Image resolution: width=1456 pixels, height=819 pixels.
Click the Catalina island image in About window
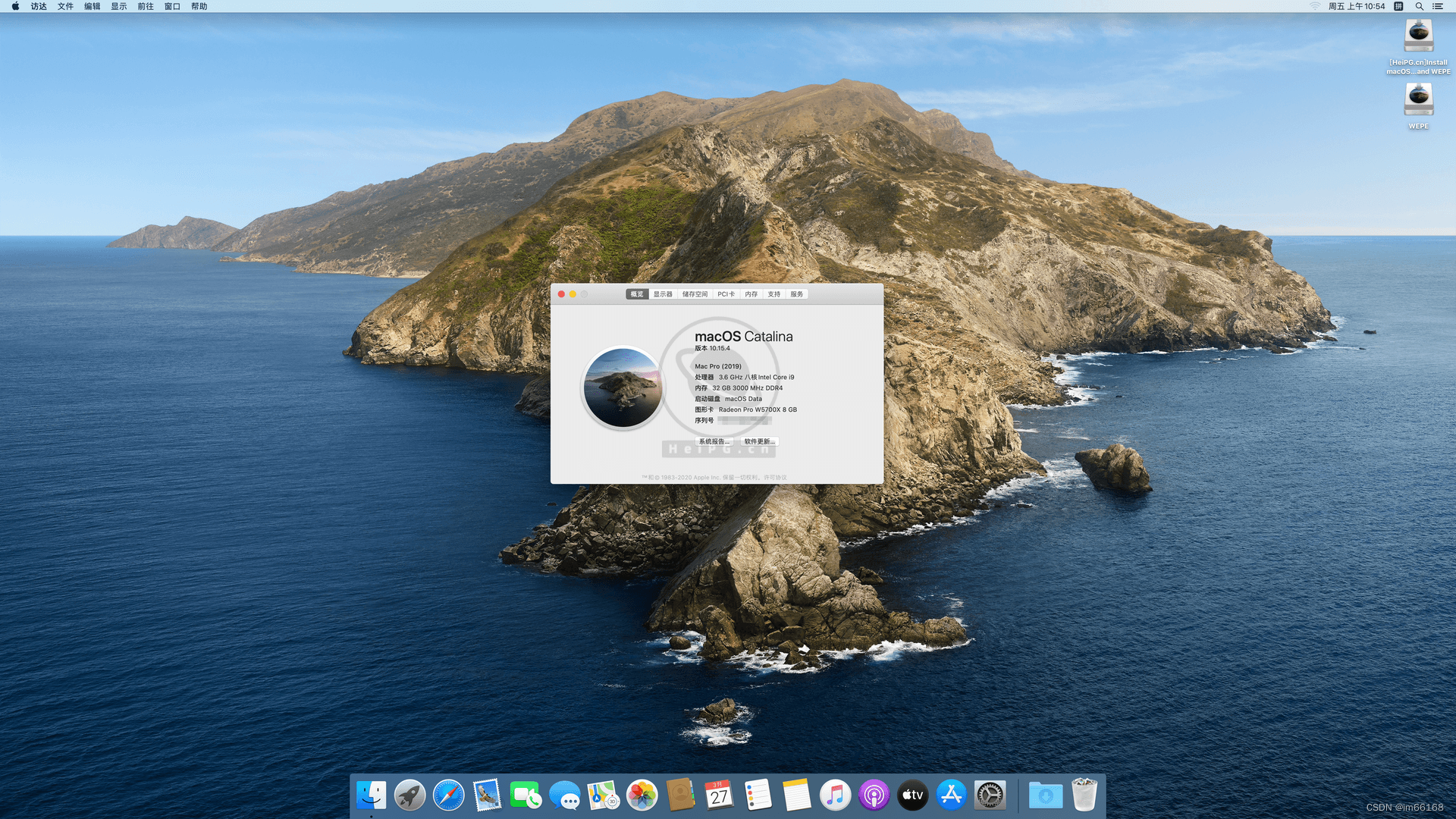623,388
